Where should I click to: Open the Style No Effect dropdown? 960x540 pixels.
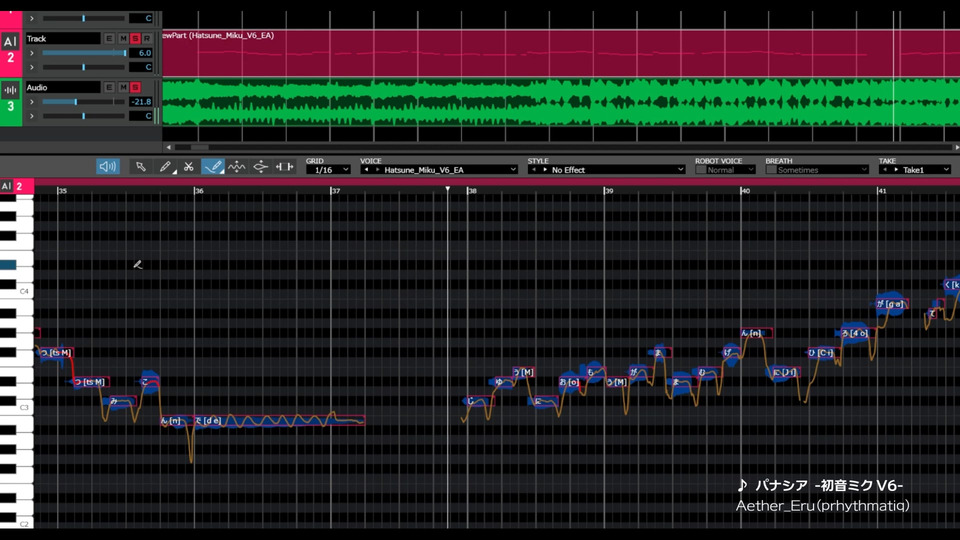(606, 170)
